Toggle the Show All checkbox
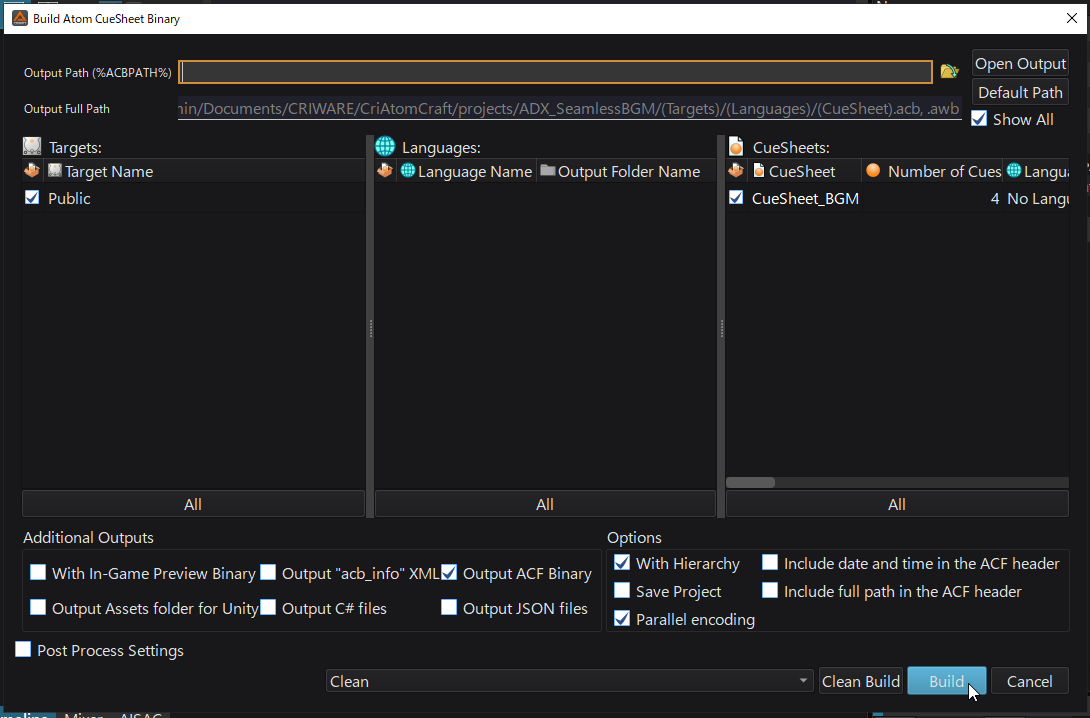Viewport: 1090px width, 718px height. click(980, 119)
